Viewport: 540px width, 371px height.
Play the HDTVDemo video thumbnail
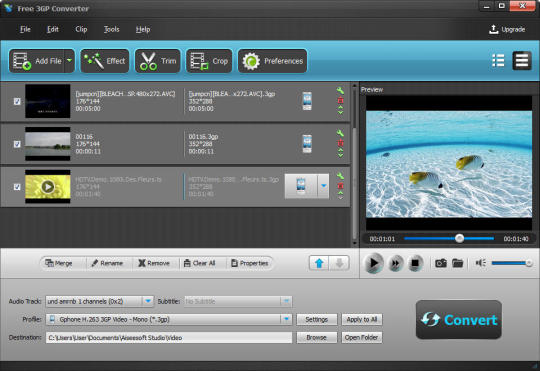48,187
